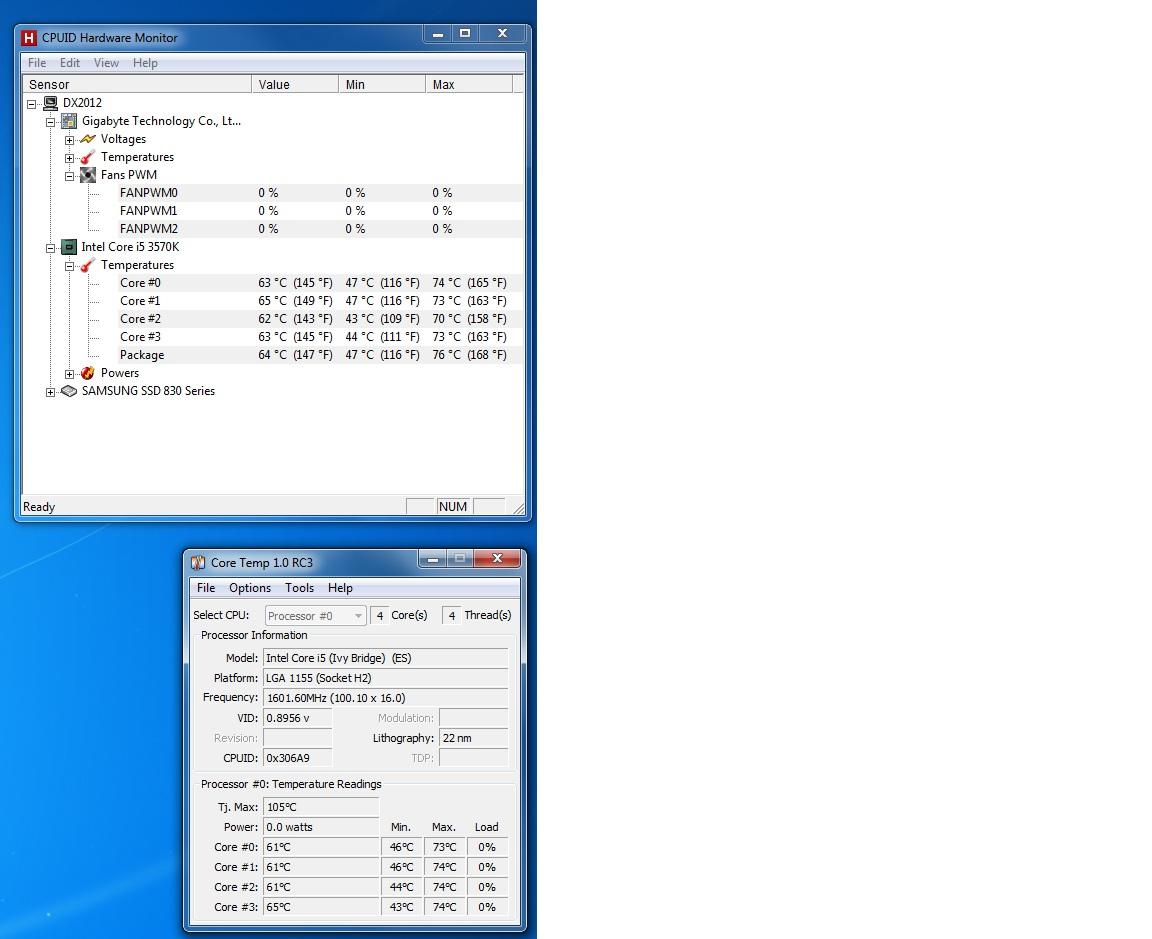
Task: Collapse the Fans PWM node
Action: click(69, 176)
